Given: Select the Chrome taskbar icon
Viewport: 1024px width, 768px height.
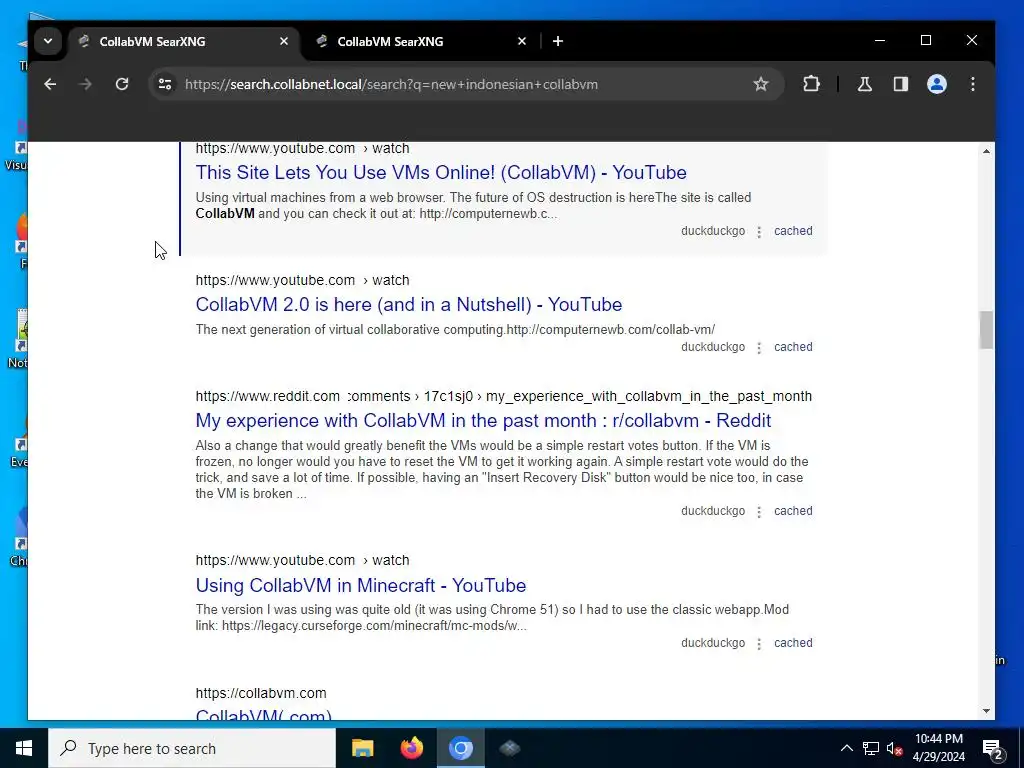Looking at the screenshot, I should [x=460, y=748].
